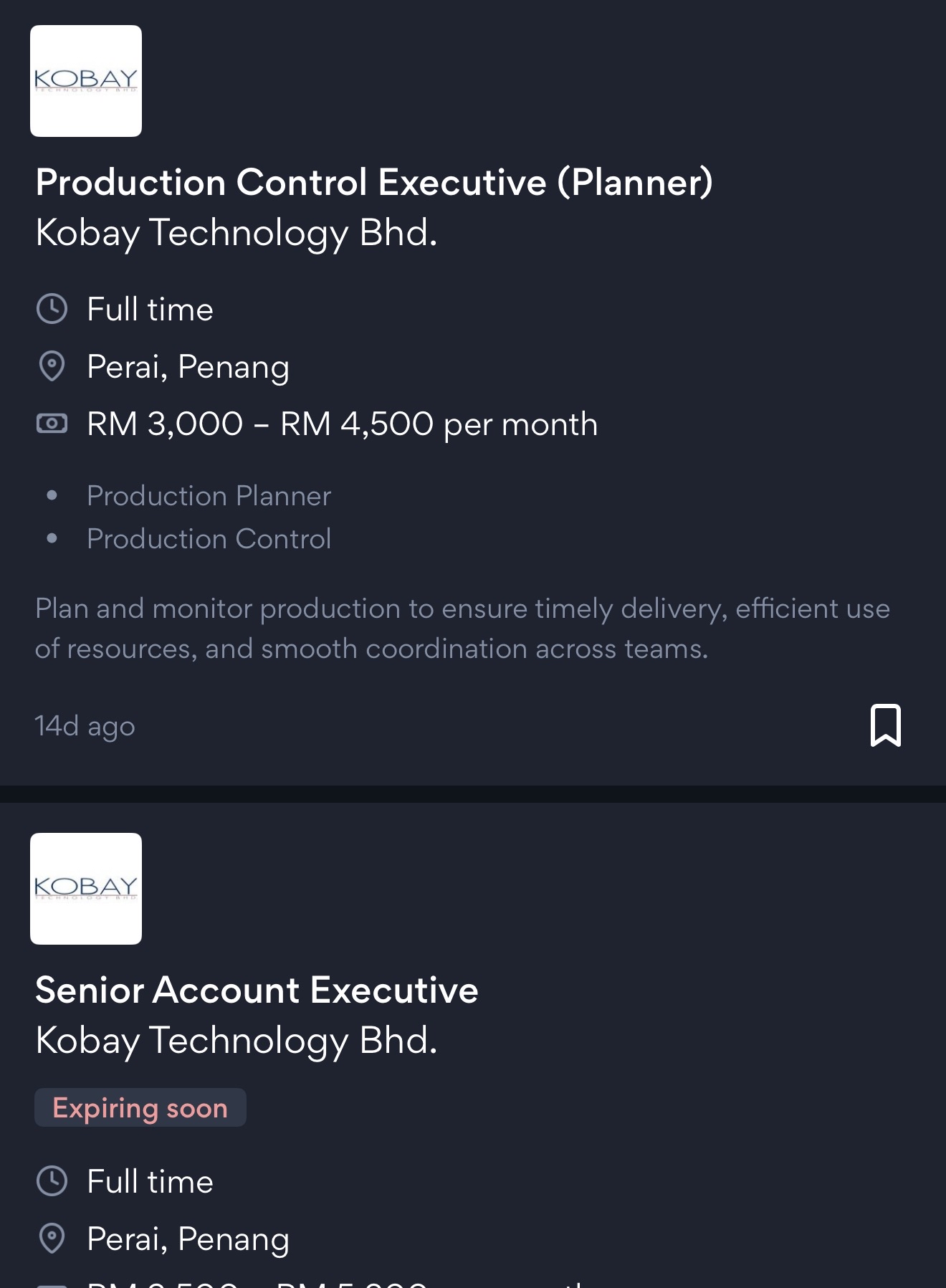Click Perai, Penang on first listing
Image resolution: width=946 pixels, height=1288 pixels.
point(188,367)
